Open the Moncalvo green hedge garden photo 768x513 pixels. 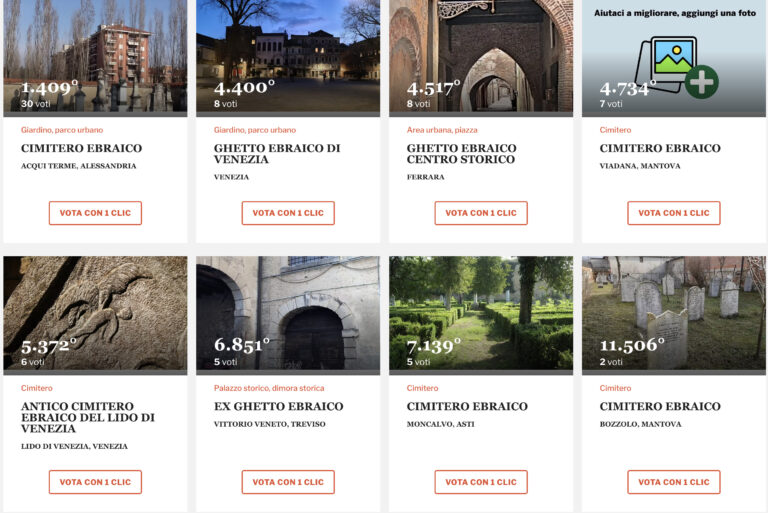pyautogui.click(x=481, y=315)
